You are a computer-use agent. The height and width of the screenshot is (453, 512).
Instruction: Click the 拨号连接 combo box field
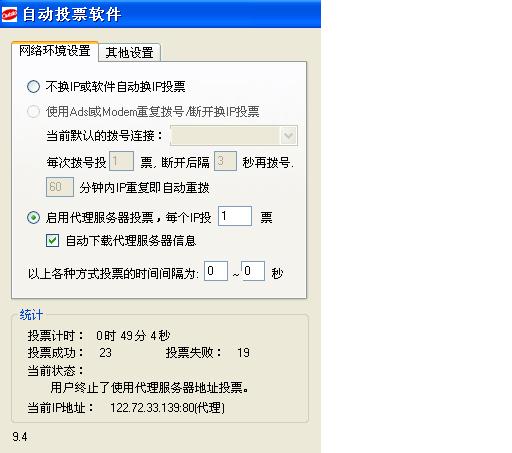click(234, 136)
